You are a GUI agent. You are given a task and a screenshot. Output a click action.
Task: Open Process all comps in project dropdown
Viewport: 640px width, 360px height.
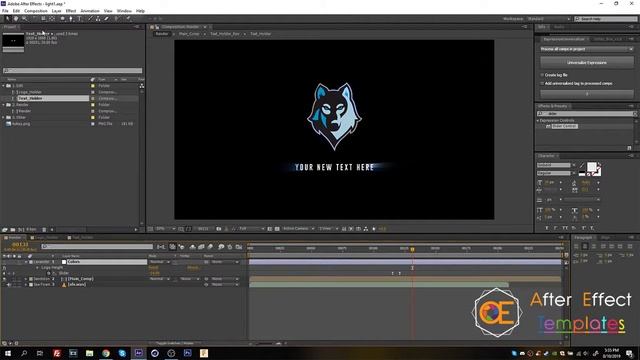pos(587,49)
